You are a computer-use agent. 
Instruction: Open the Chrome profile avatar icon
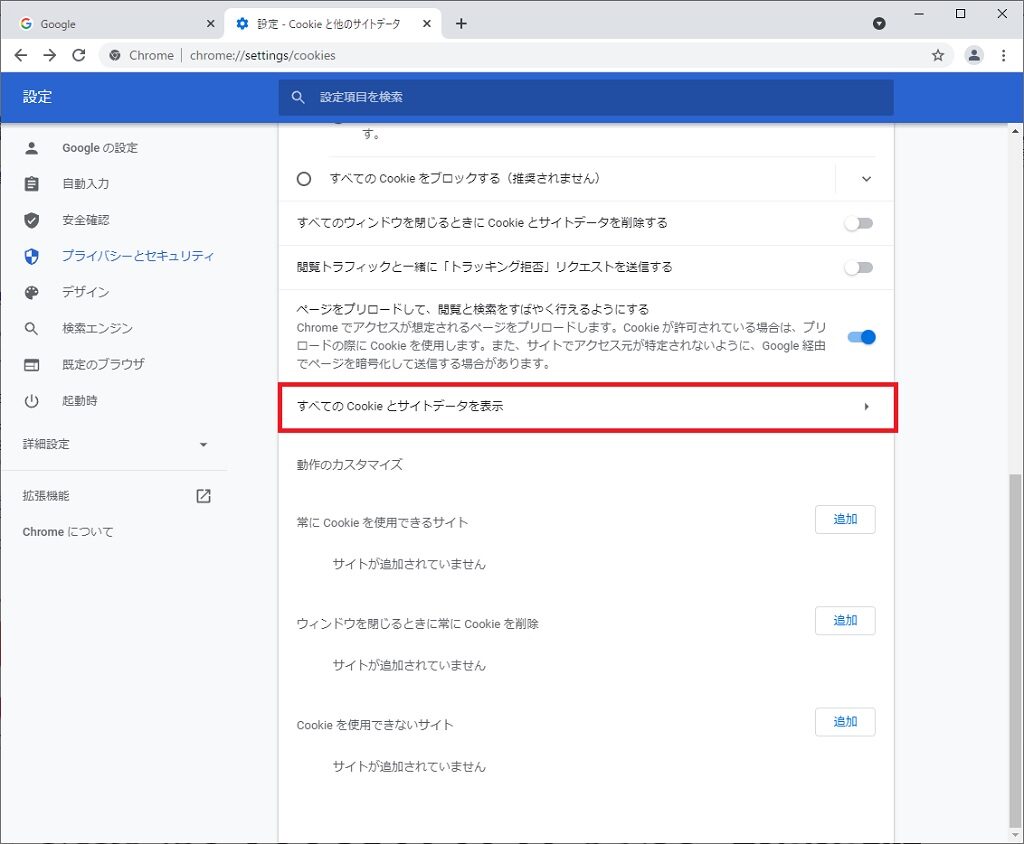973,56
